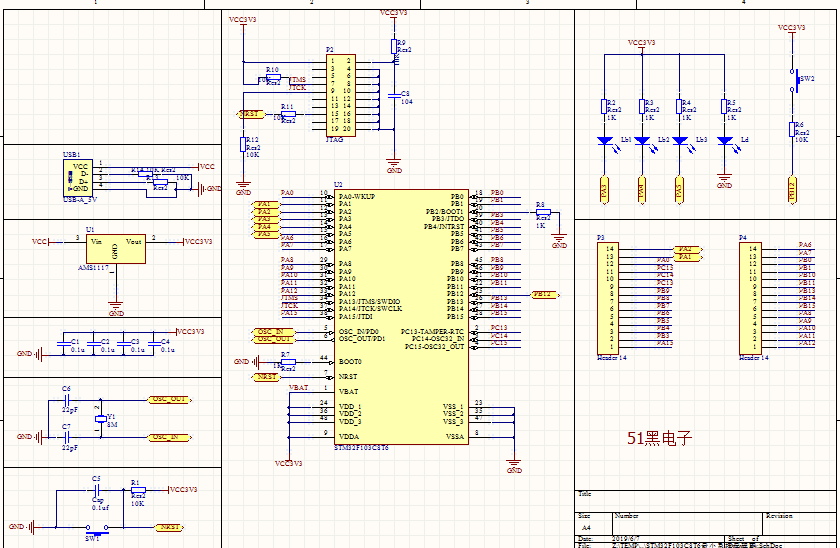The width and height of the screenshot is (840, 548).
Task: Click the OSC_IN port on U2 pin 5
Action: click(274, 332)
